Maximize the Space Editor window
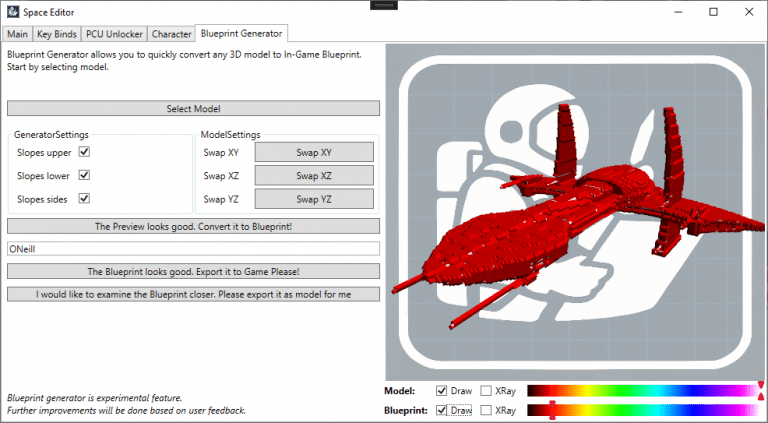Screen dimensions: 768x423 coord(714,12)
